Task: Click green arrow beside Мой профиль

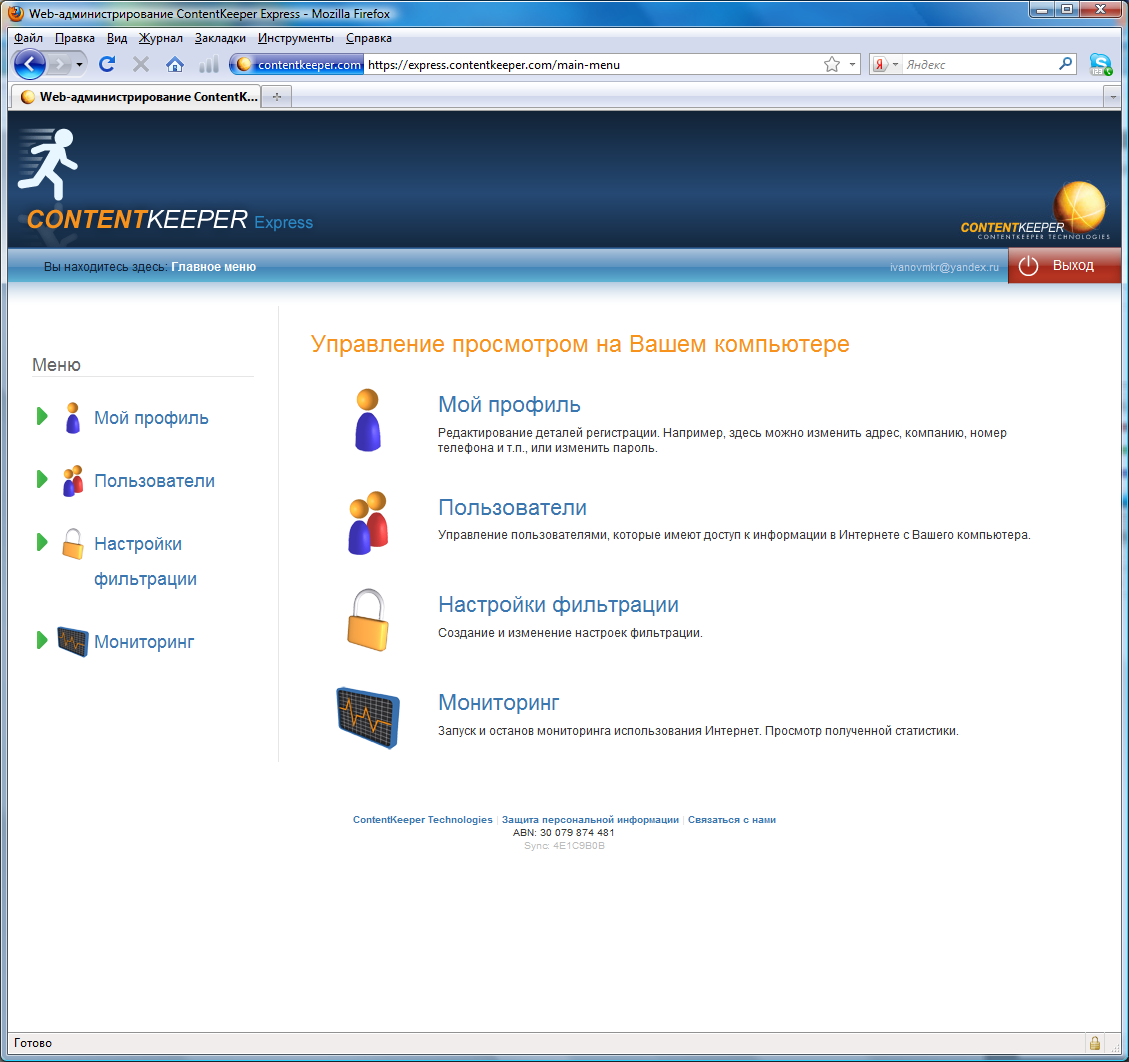Action: (x=42, y=416)
